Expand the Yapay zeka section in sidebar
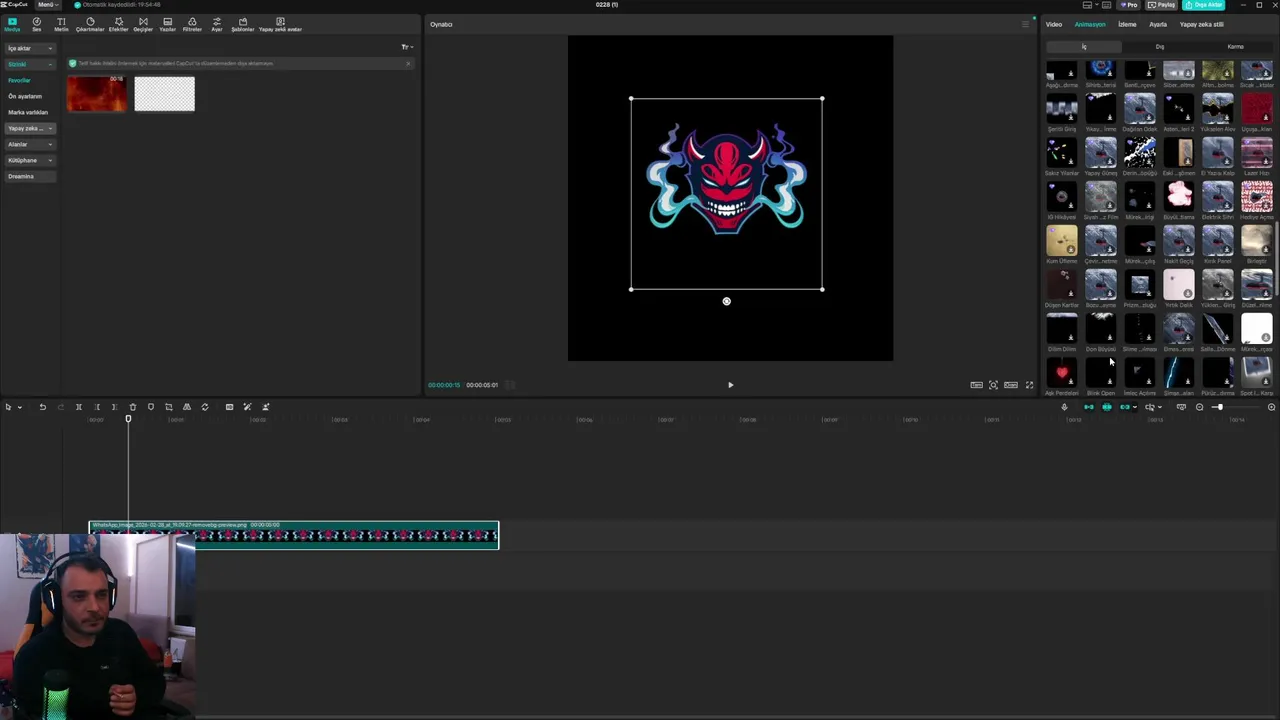 click(31, 128)
